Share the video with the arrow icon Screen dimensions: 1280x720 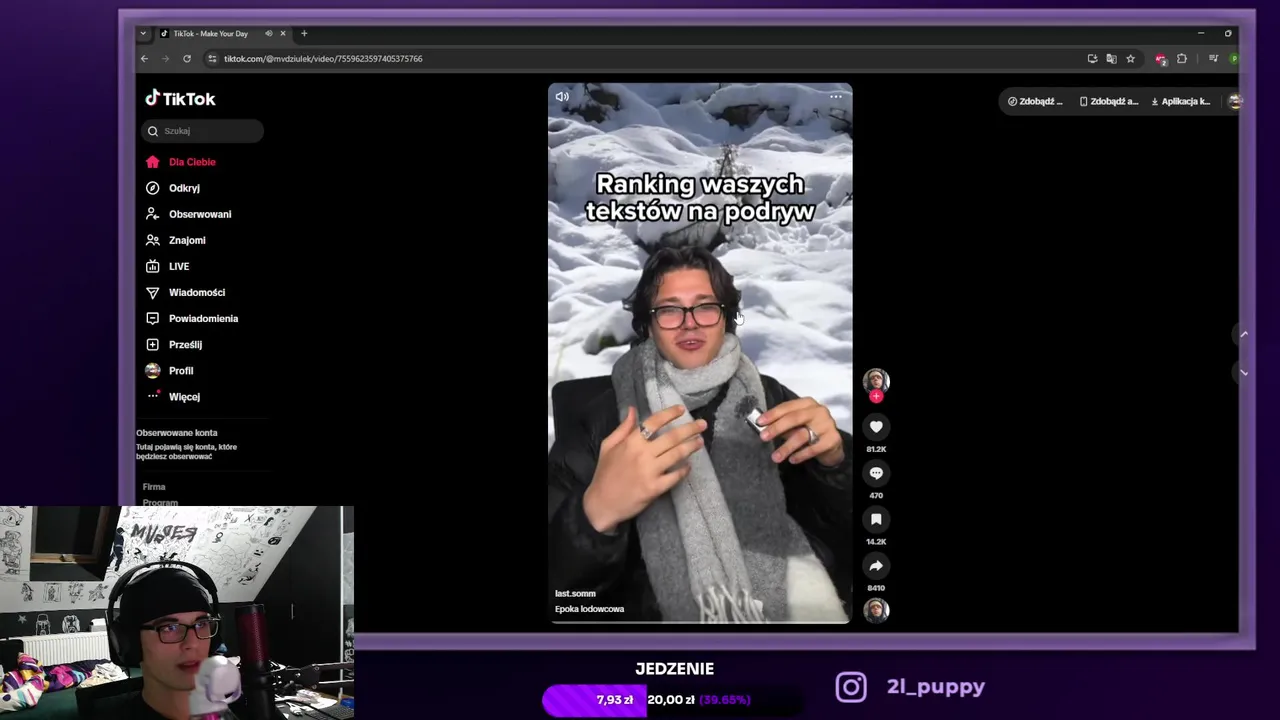coord(876,565)
